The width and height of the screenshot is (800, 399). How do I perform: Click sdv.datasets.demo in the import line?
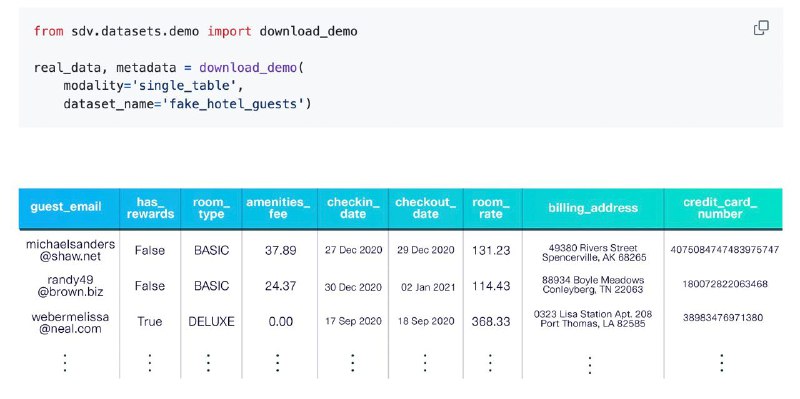[x=135, y=32]
